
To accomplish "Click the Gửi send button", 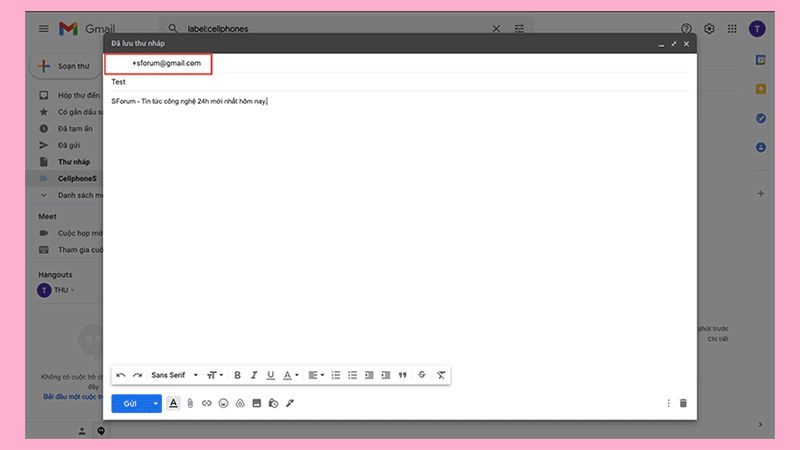I will pyautogui.click(x=130, y=403).
